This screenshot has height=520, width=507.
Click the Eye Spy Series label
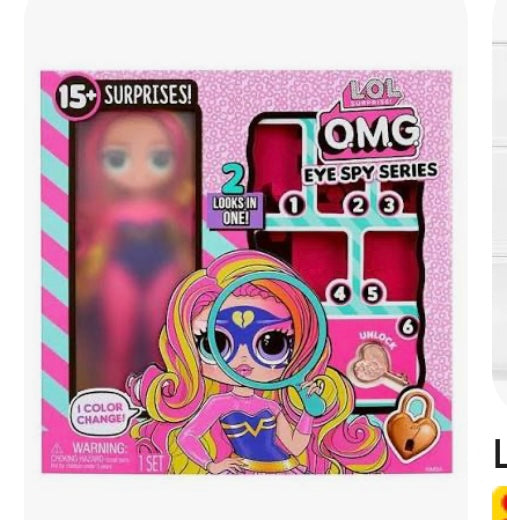coord(370,173)
